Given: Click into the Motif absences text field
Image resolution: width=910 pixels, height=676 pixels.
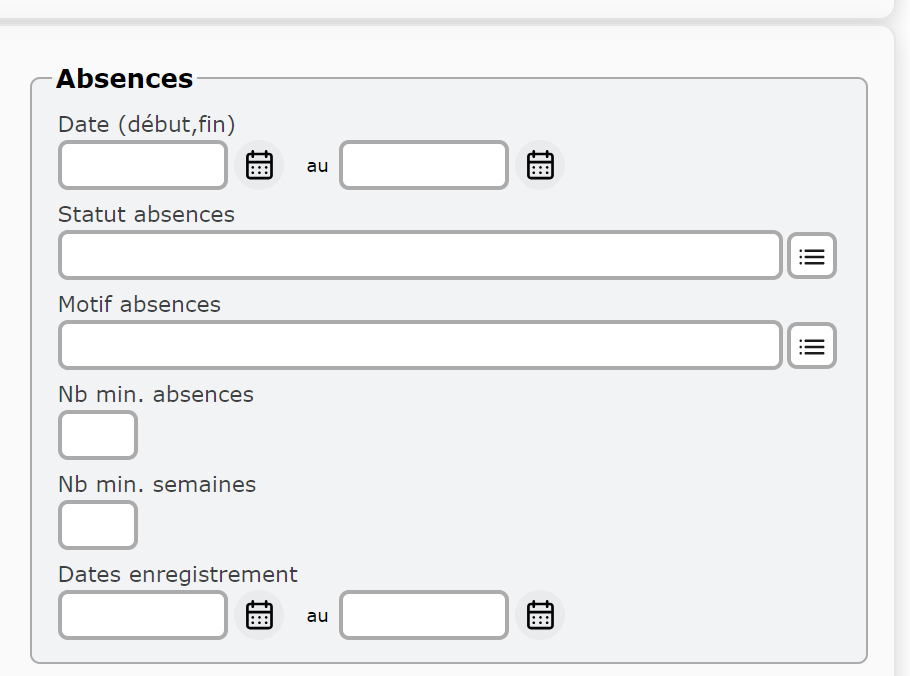Looking at the screenshot, I should (420, 345).
